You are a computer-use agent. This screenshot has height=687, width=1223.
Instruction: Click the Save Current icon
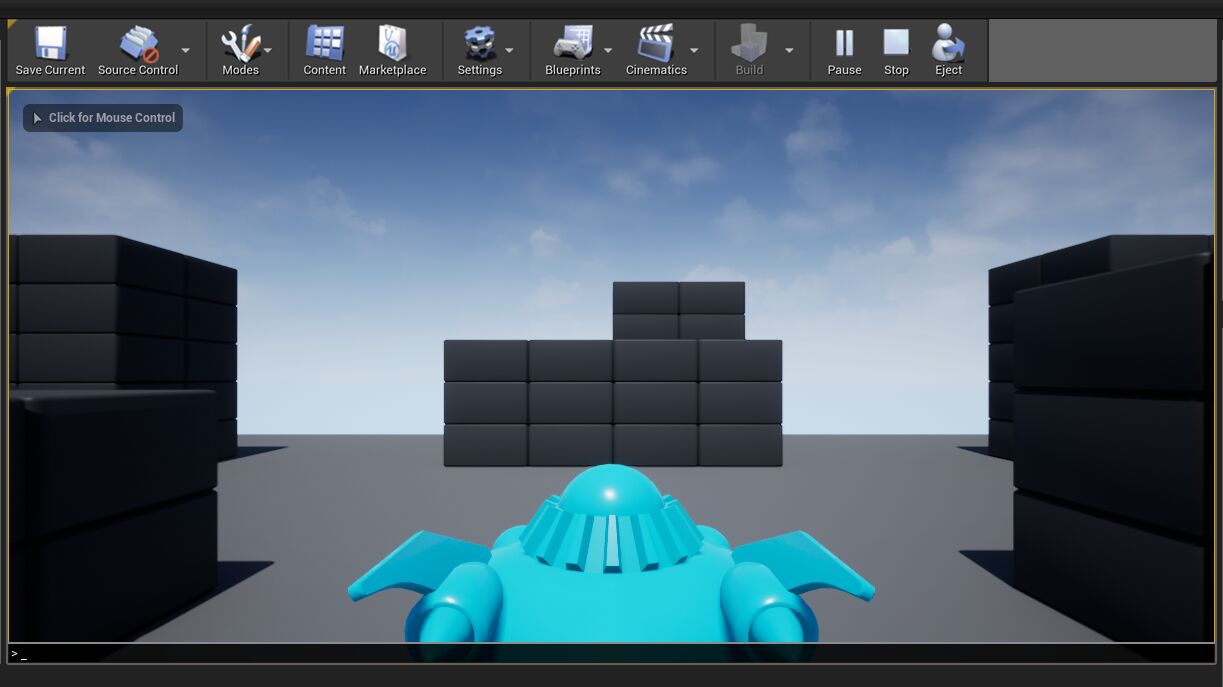click(x=50, y=44)
